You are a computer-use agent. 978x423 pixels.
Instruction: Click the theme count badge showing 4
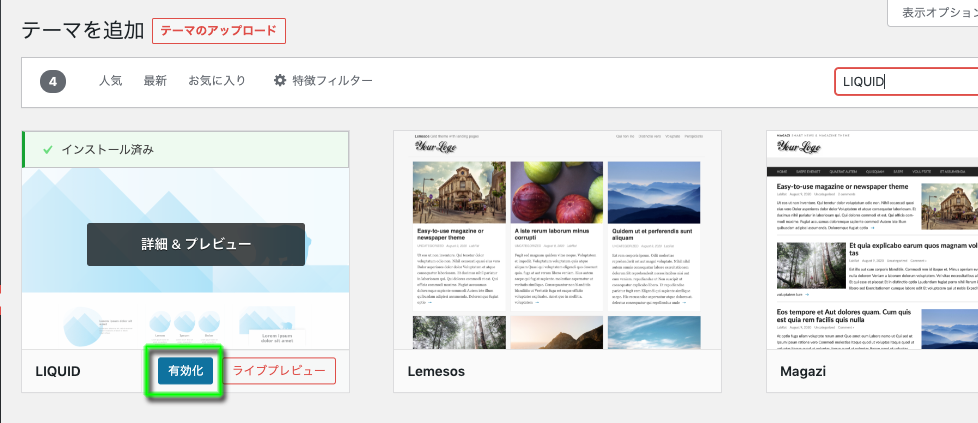tap(54, 82)
